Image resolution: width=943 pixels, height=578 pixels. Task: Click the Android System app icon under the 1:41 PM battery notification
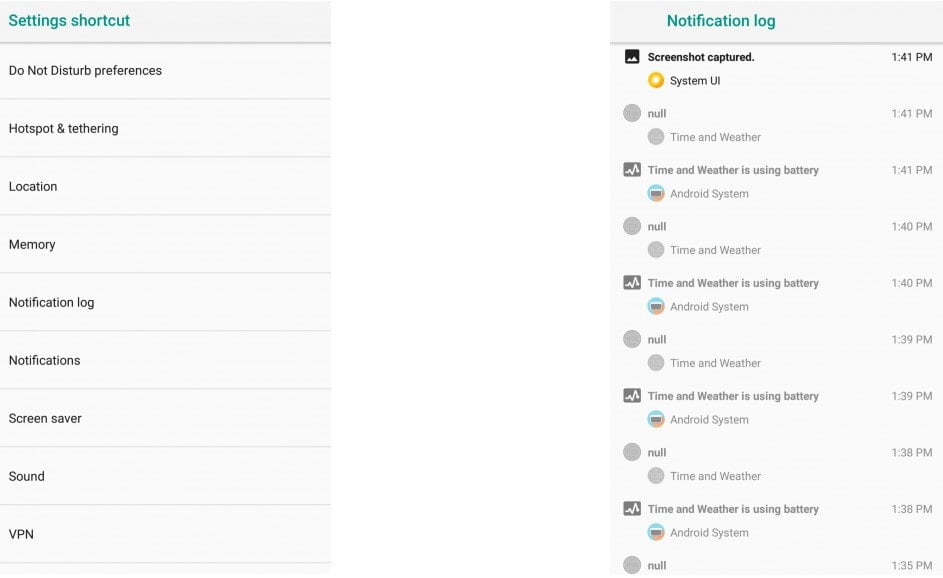[x=658, y=193]
